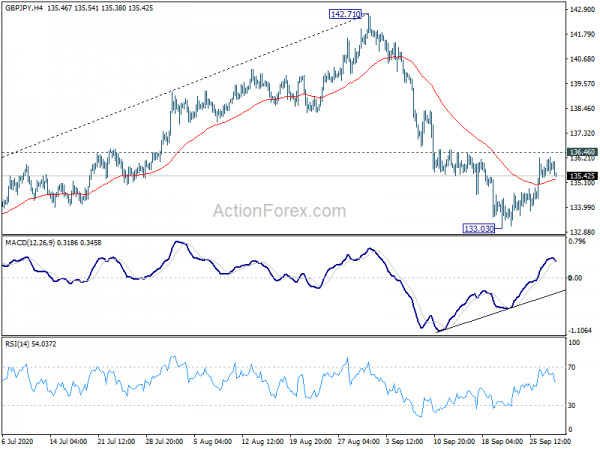This screenshot has width=600, height=450.
Task: Click the 5 Aug 04:00 date label
Action: pyautogui.click(x=213, y=441)
